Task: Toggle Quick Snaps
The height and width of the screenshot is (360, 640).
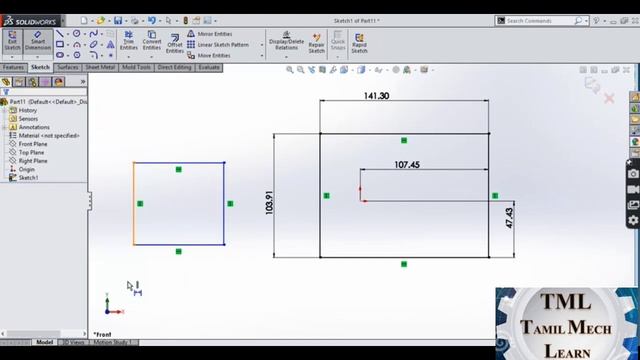Action: pos(338,40)
